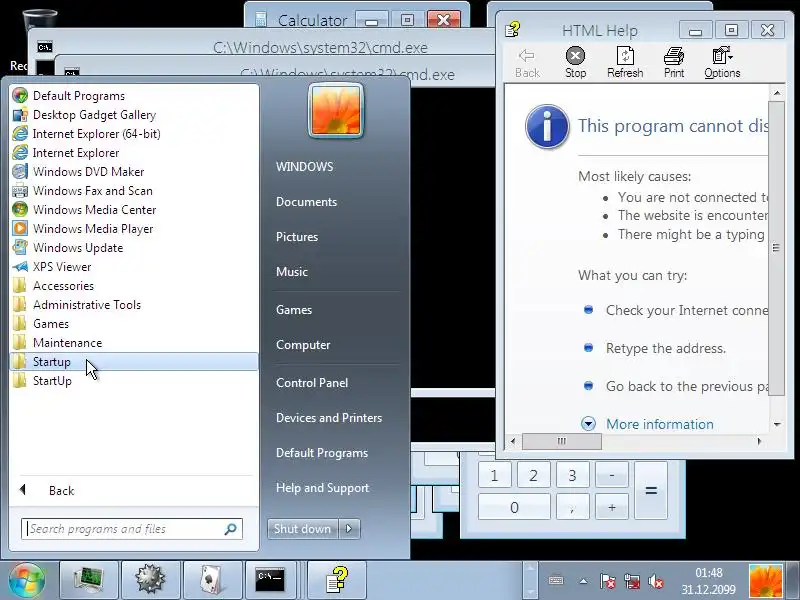Start Windows Media Center
Image resolution: width=800 pixels, height=600 pixels.
pos(134,210)
